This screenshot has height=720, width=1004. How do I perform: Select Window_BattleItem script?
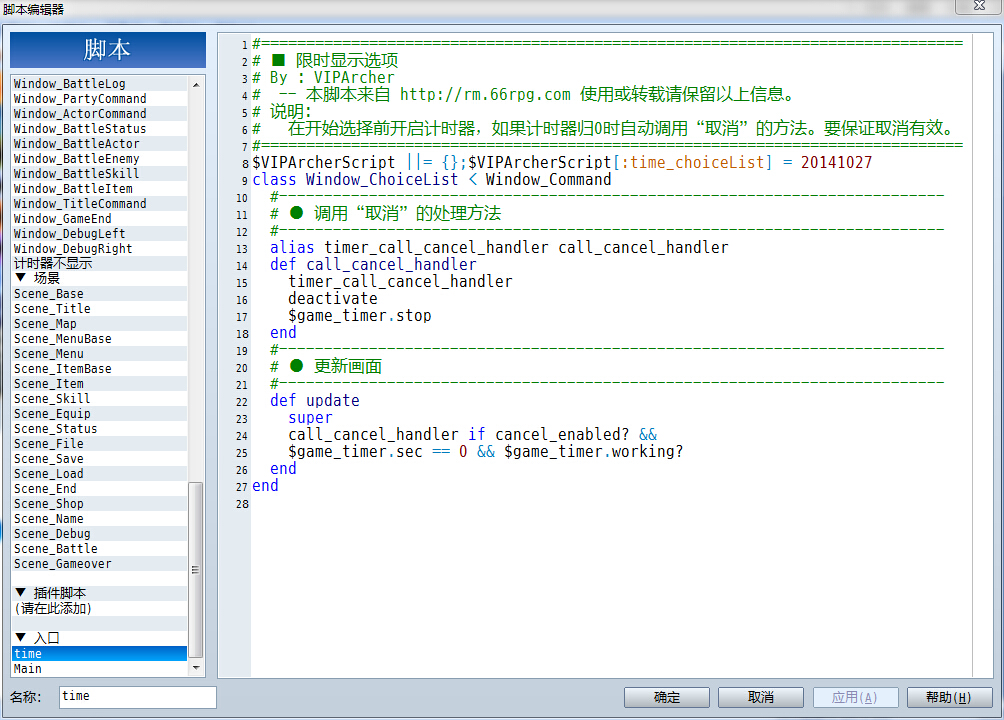(99, 189)
